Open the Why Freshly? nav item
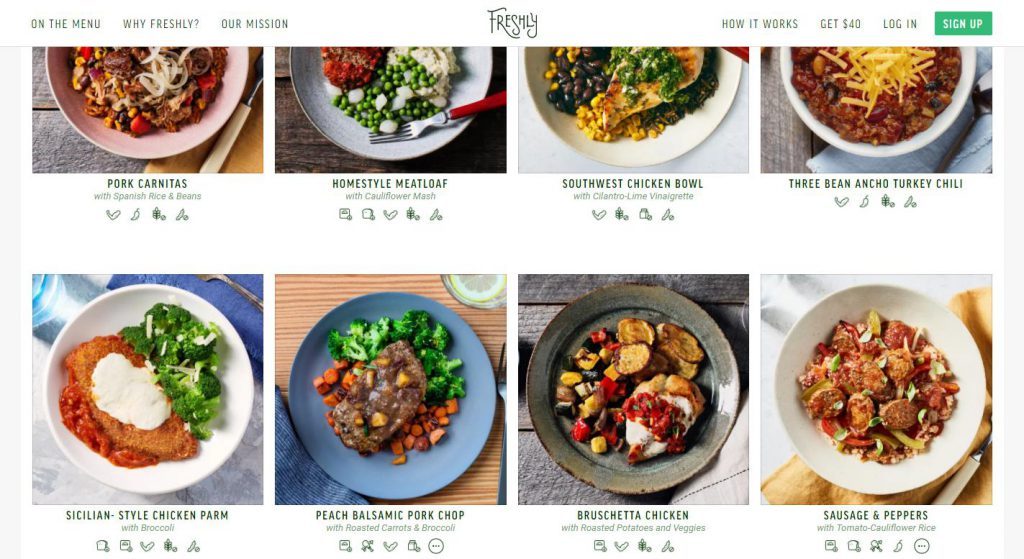 click(161, 24)
